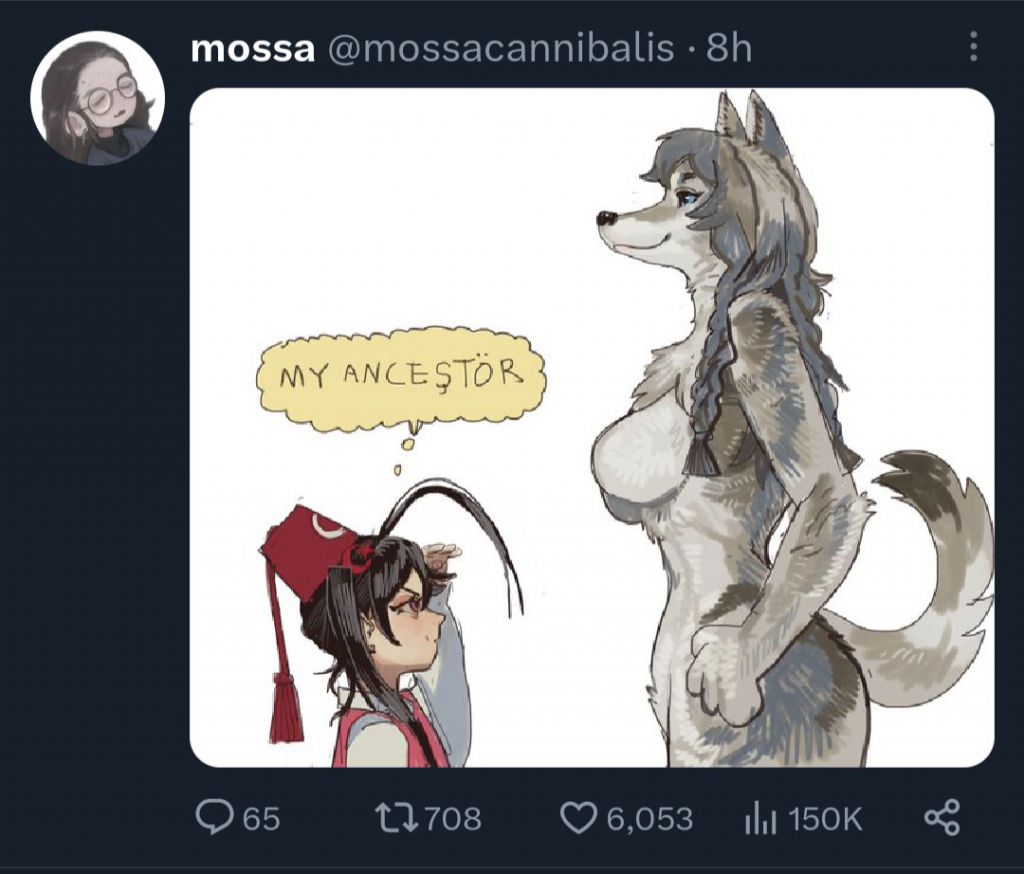Click the 65 replies count
Viewport: 1024px width, 874px height.
[x=261, y=818]
